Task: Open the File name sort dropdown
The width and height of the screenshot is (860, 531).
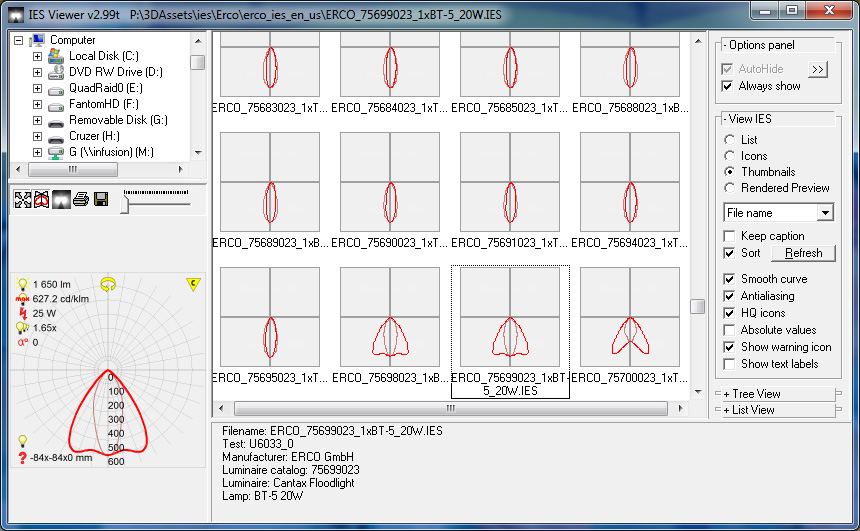Action: 824,213
